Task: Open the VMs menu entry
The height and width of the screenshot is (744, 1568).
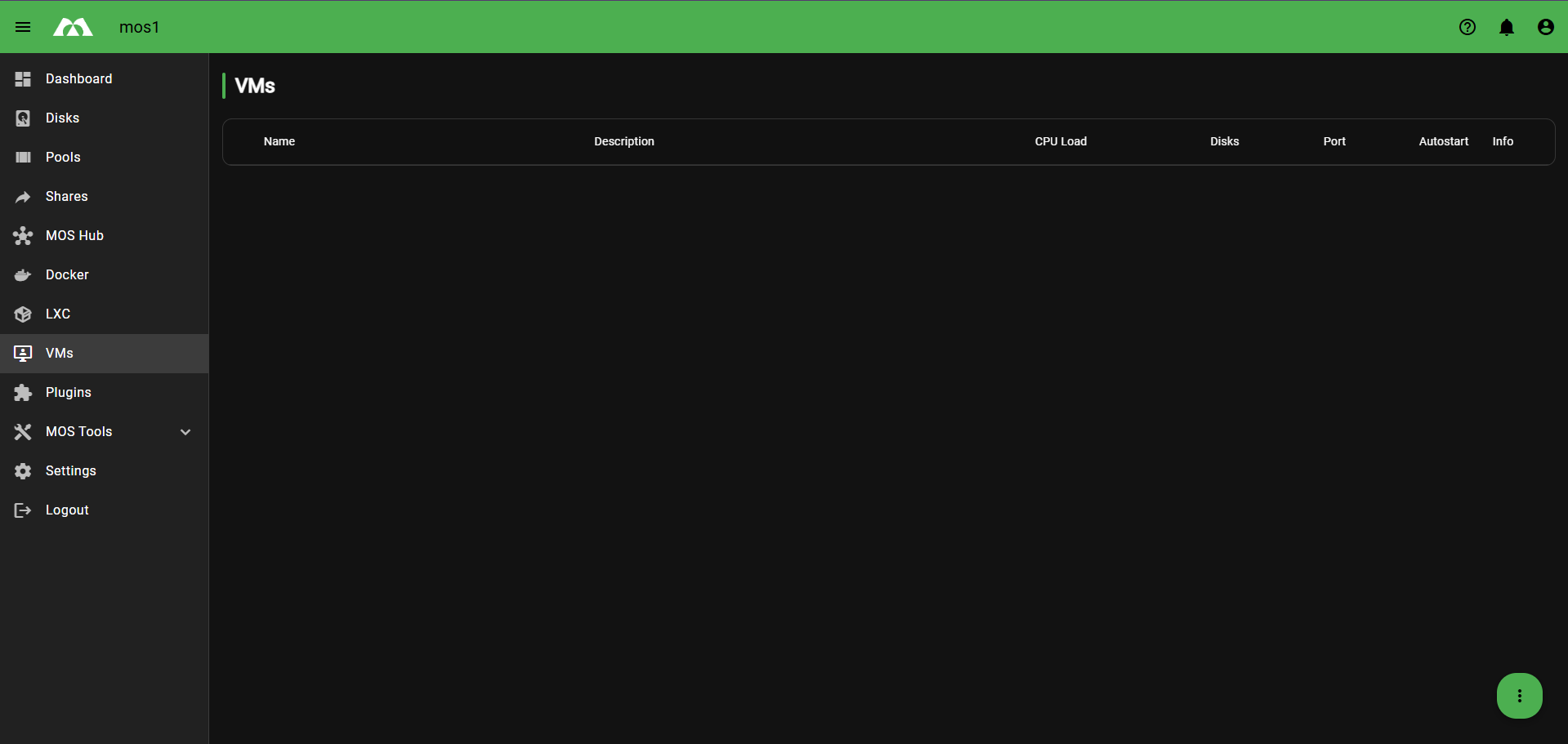Action: [57, 353]
